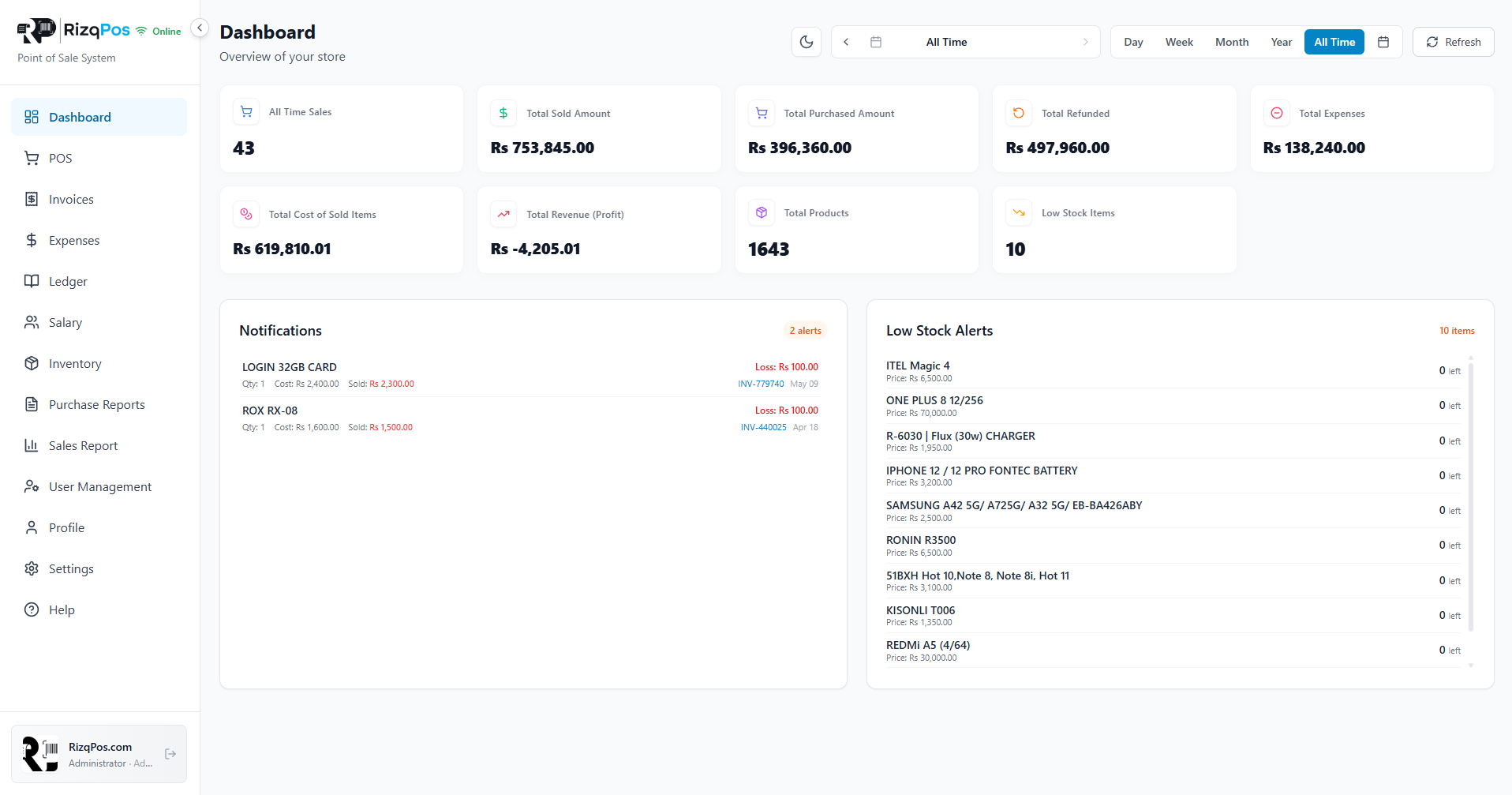Open the Ledger page

click(x=99, y=281)
